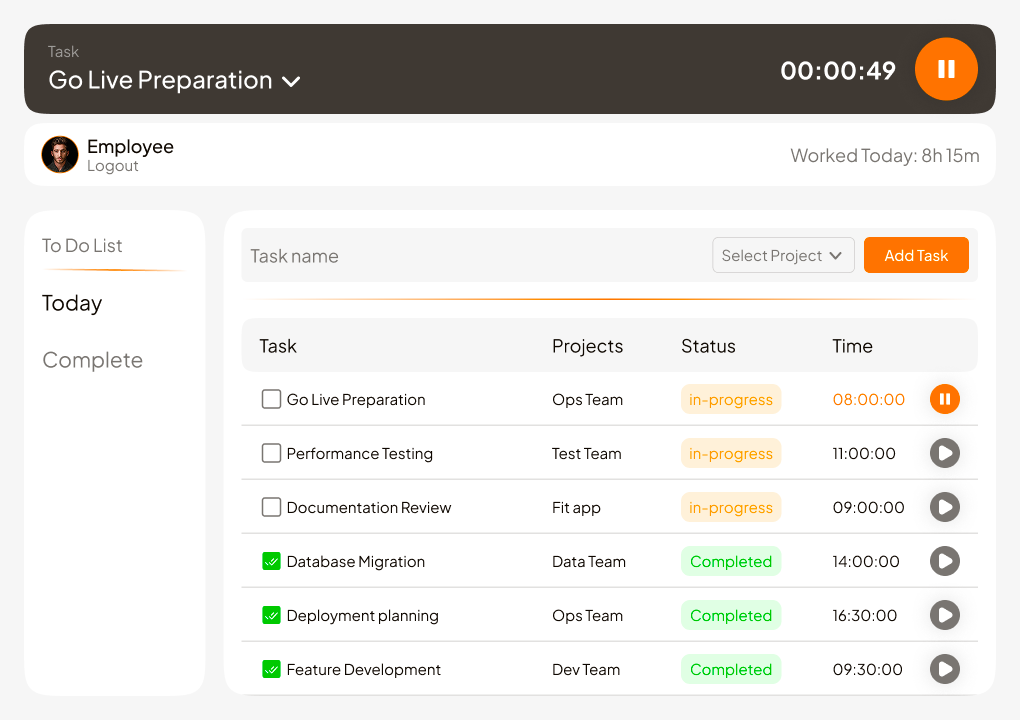
Task: Tick the Performance Testing checkbox
Action: pyautogui.click(x=271, y=454)
